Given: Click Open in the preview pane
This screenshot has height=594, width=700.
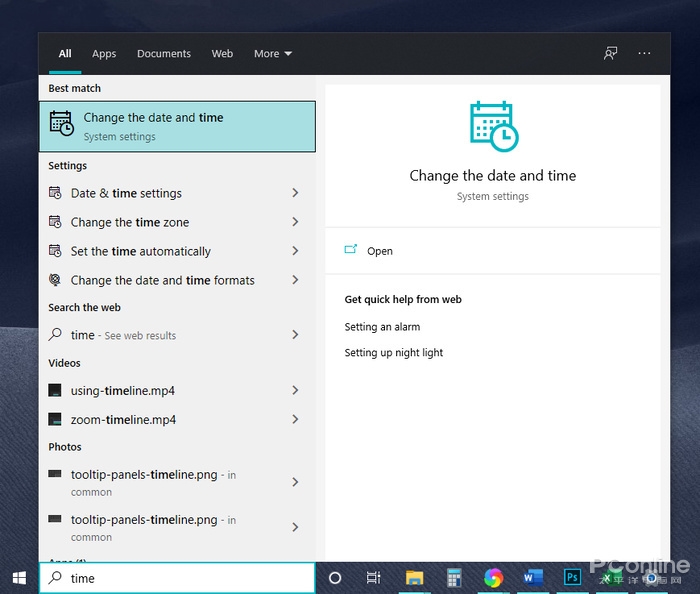Looking at the screenshot, I should (379, 251).
